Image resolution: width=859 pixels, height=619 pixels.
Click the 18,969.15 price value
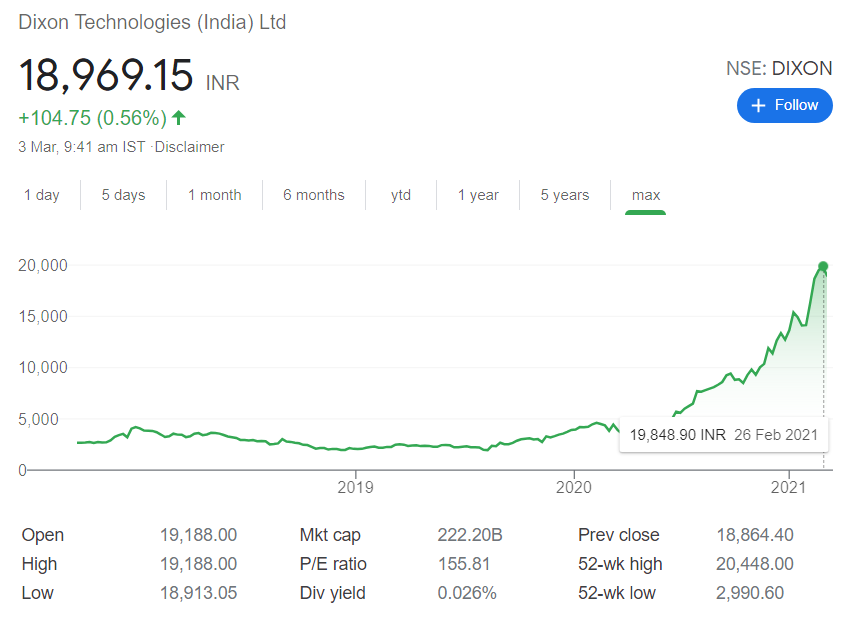(x=106, y=75)
